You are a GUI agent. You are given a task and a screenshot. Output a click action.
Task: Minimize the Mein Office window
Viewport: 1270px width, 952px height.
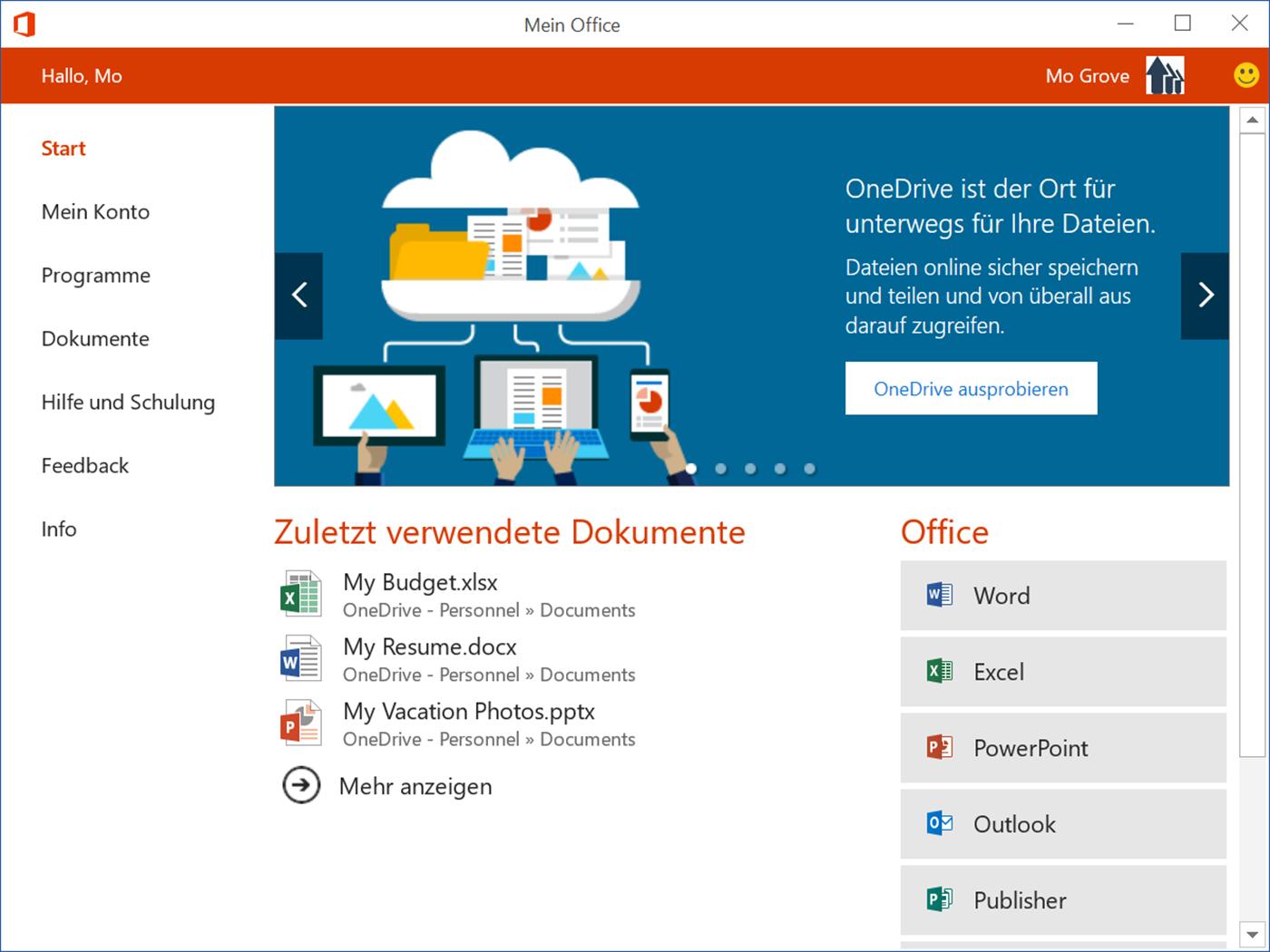[1126, 24]
